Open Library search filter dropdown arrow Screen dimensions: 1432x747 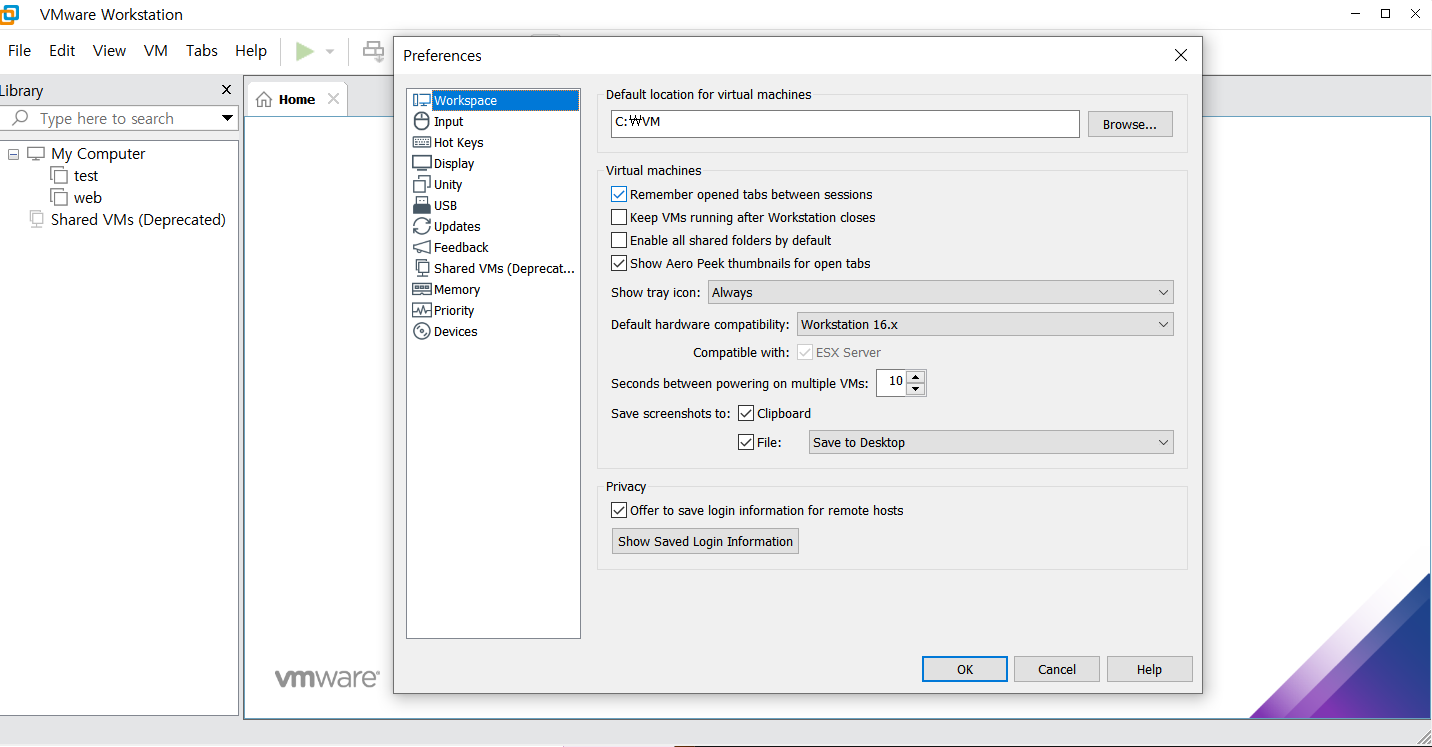tap(227, 118)
